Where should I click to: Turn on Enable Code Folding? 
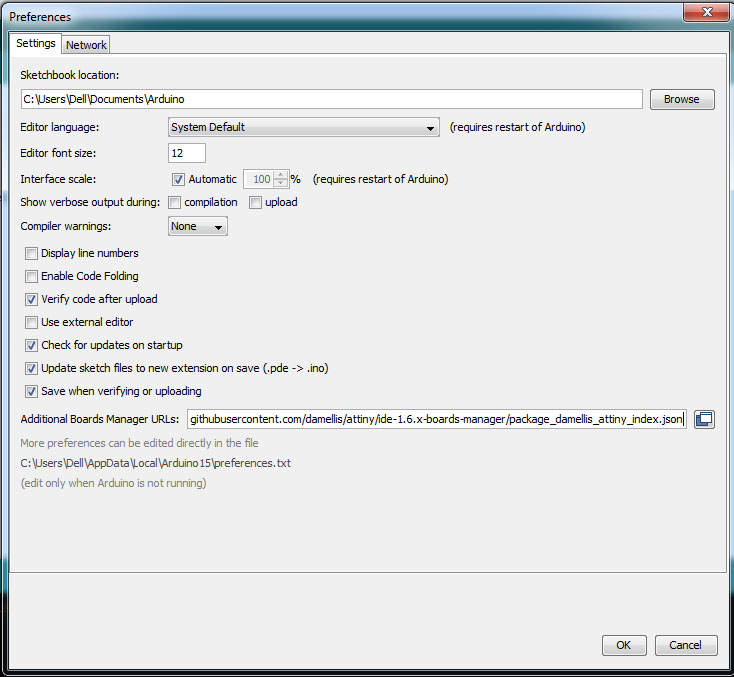[x=31, y=276]
